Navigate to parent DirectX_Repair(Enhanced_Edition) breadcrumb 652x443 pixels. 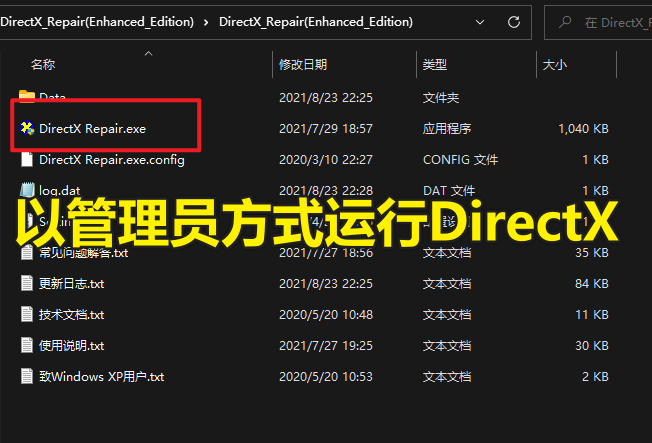coord(97,22)
